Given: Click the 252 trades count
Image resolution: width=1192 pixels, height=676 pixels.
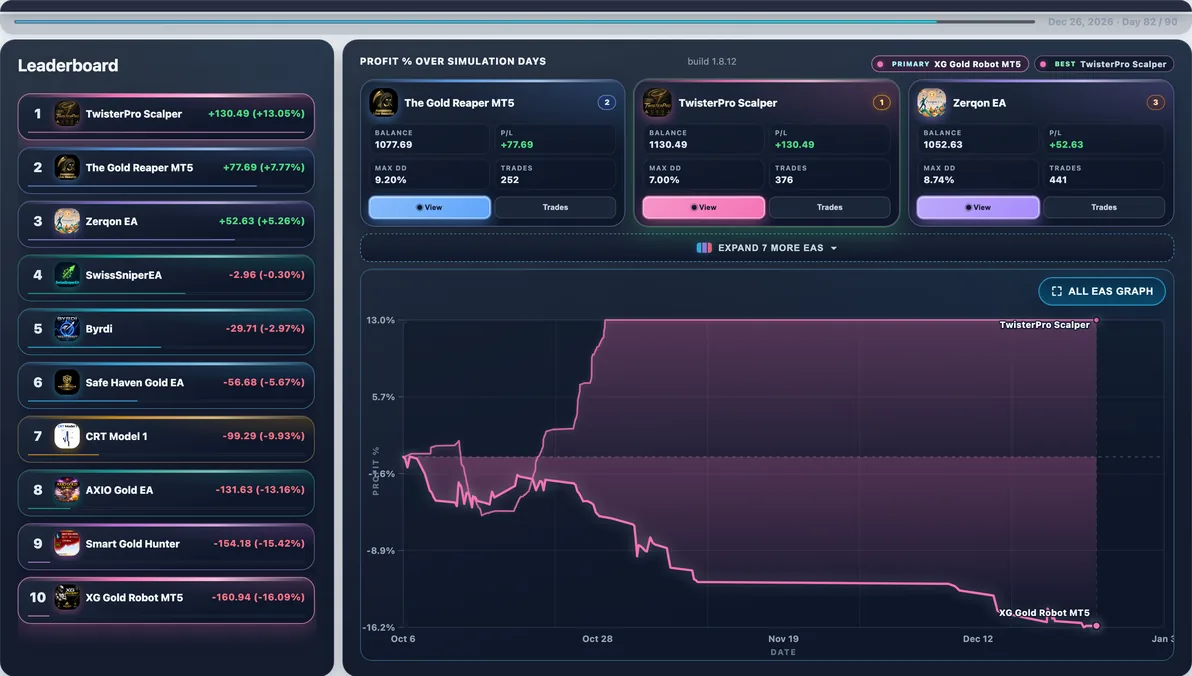Looking at the screenshot, I should [x=510, y=180].
